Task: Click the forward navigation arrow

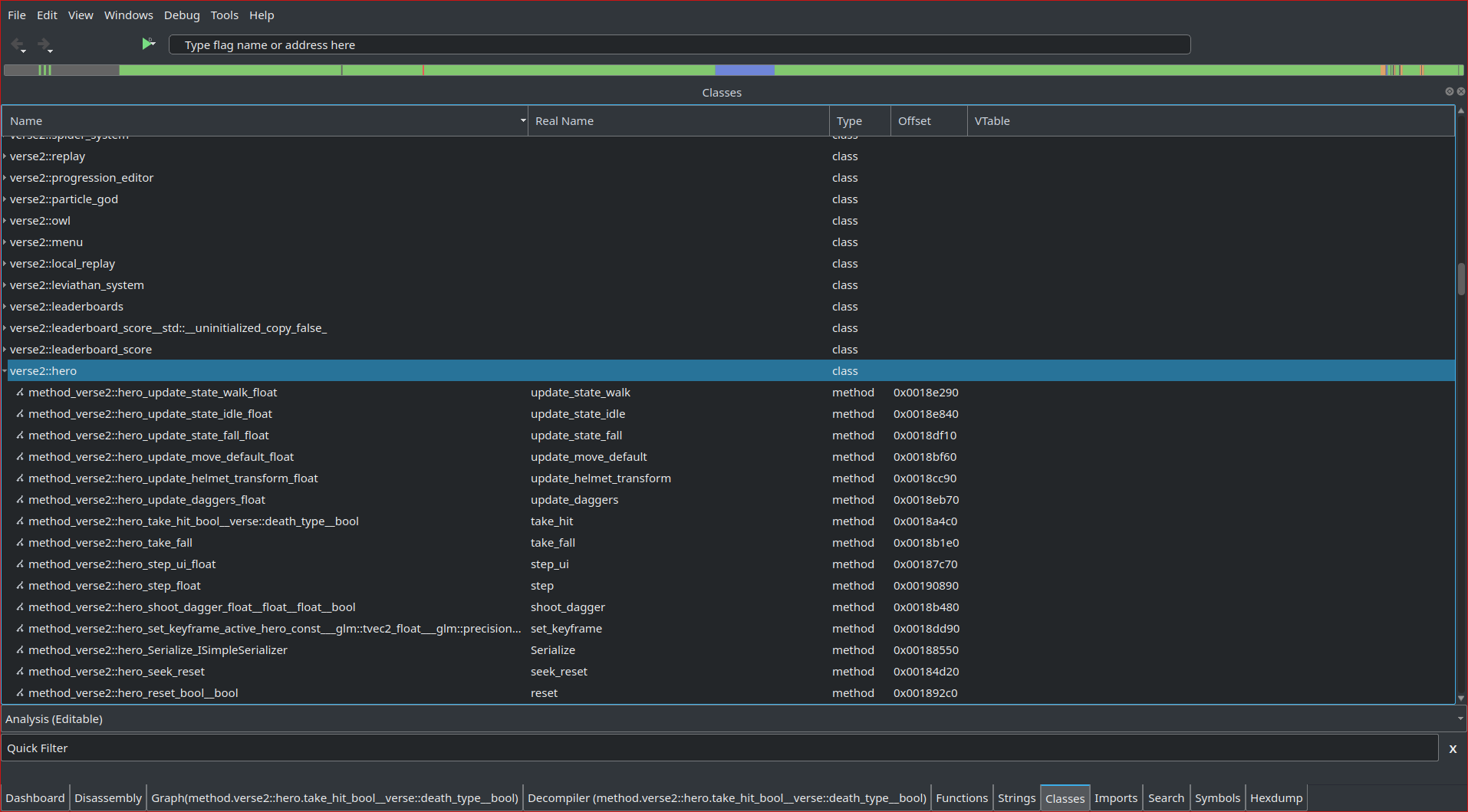Action: pyautogui.click(x=44, y=44)
